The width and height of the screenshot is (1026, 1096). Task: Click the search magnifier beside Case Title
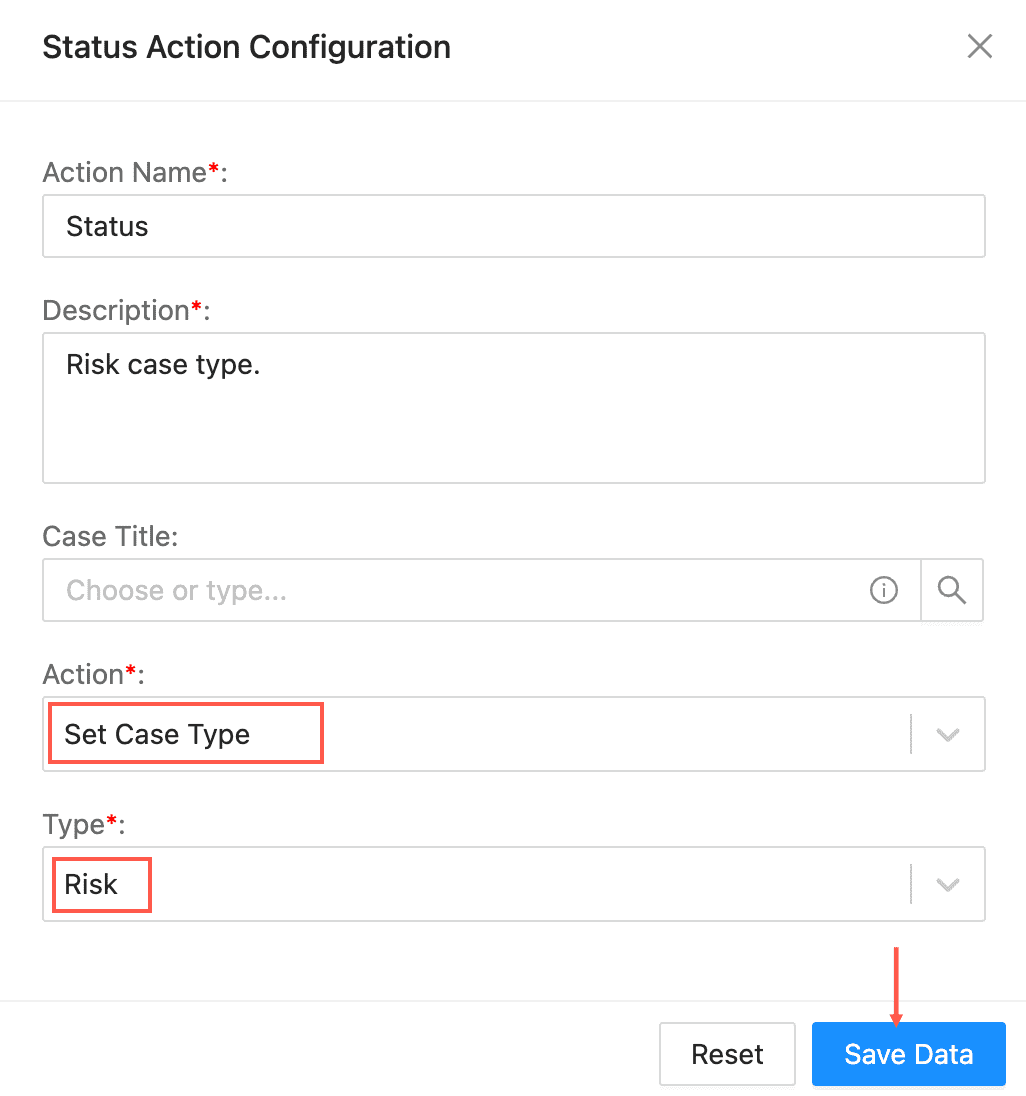click(952, 591)
